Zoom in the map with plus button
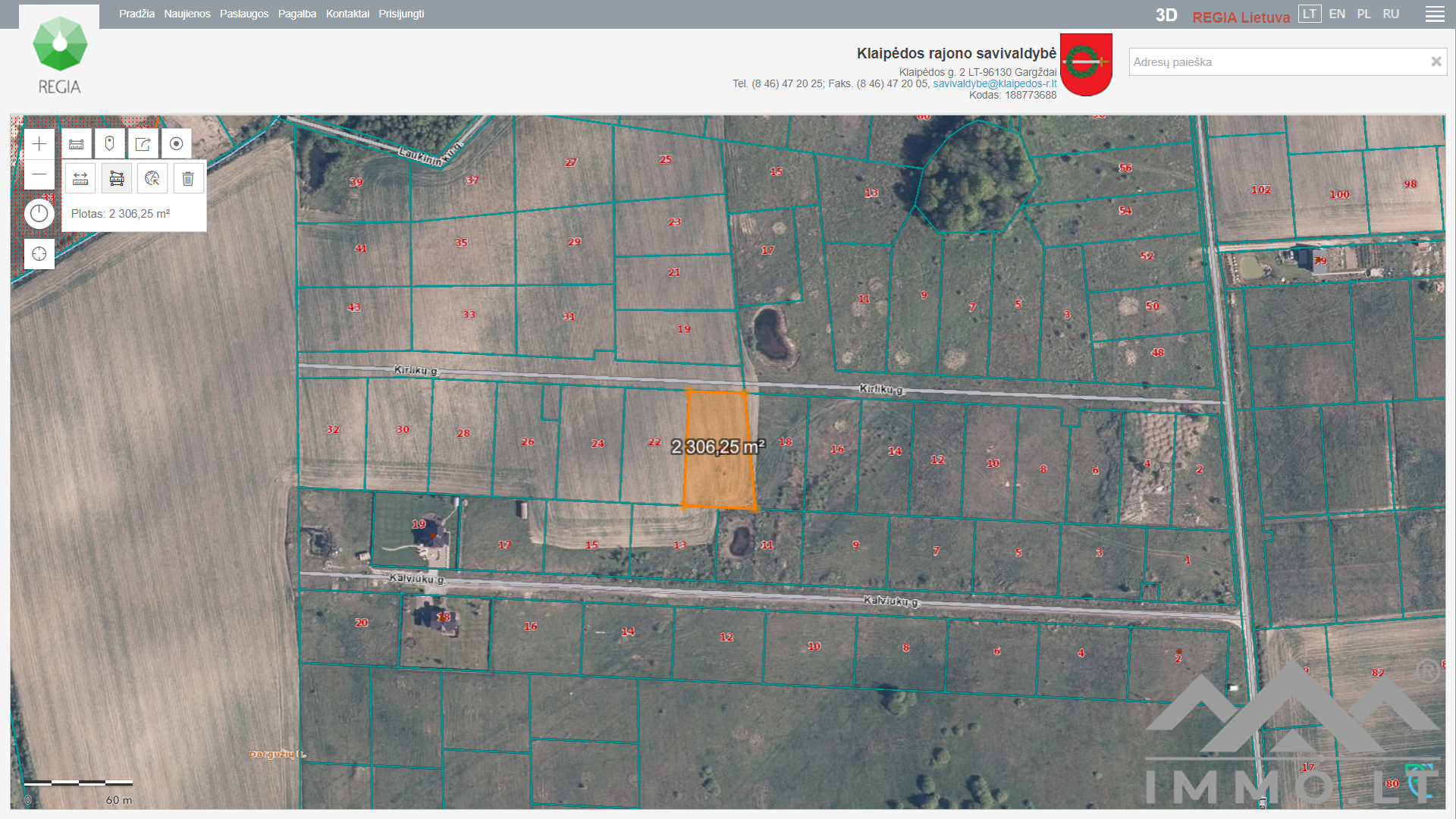Screen dimensions: 1456x819 tap(39, 144)
